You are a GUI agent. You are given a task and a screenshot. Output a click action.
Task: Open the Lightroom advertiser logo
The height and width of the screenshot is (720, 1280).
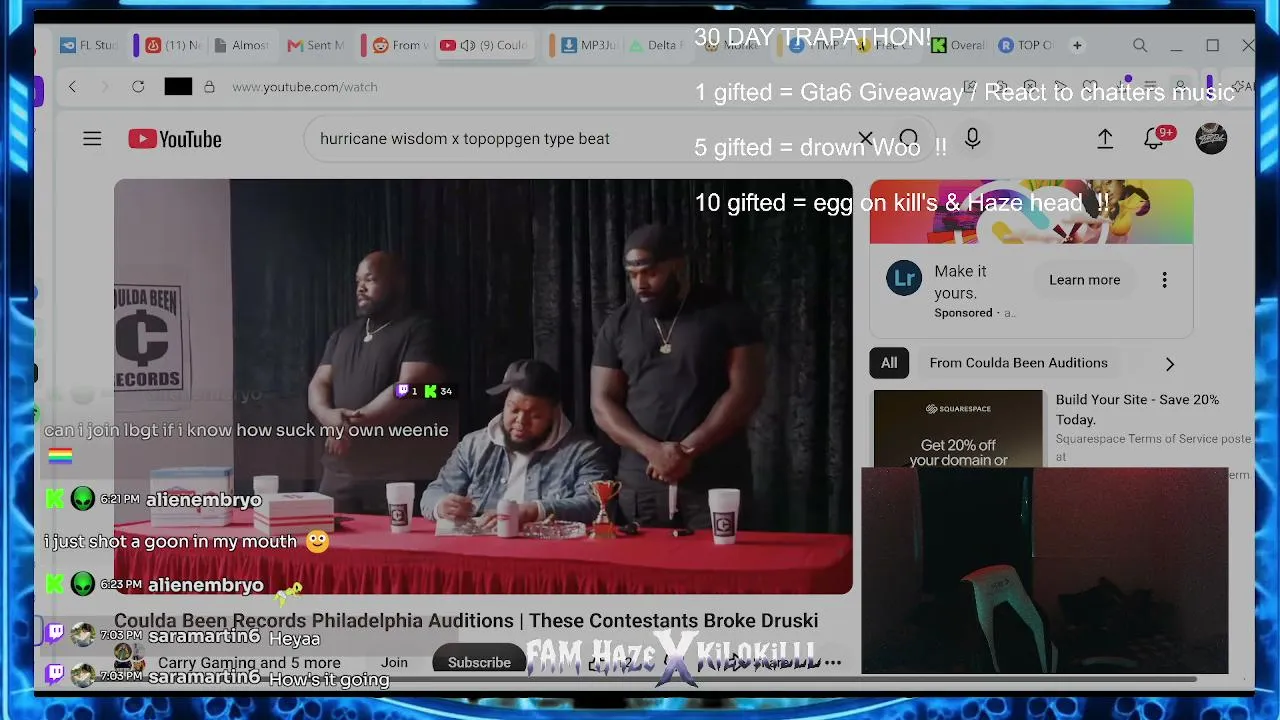(x=904, y=279)
